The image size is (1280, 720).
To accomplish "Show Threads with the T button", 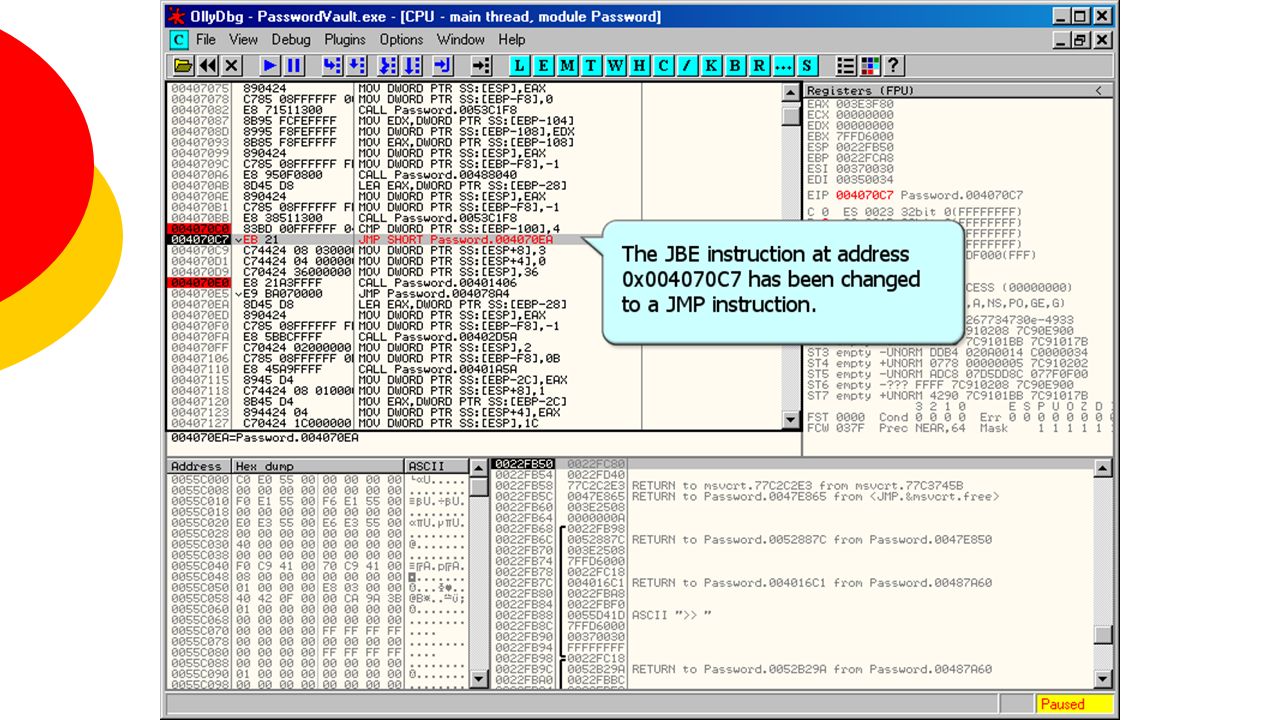I will click(592, 66).
